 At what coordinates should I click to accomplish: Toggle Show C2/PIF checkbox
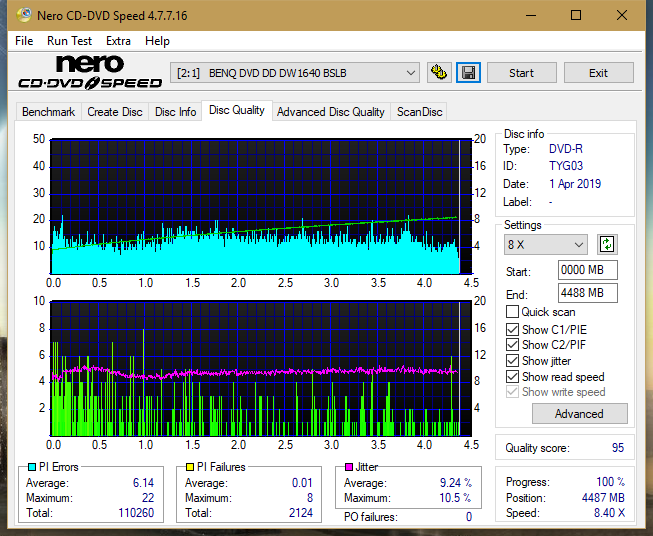512,345
